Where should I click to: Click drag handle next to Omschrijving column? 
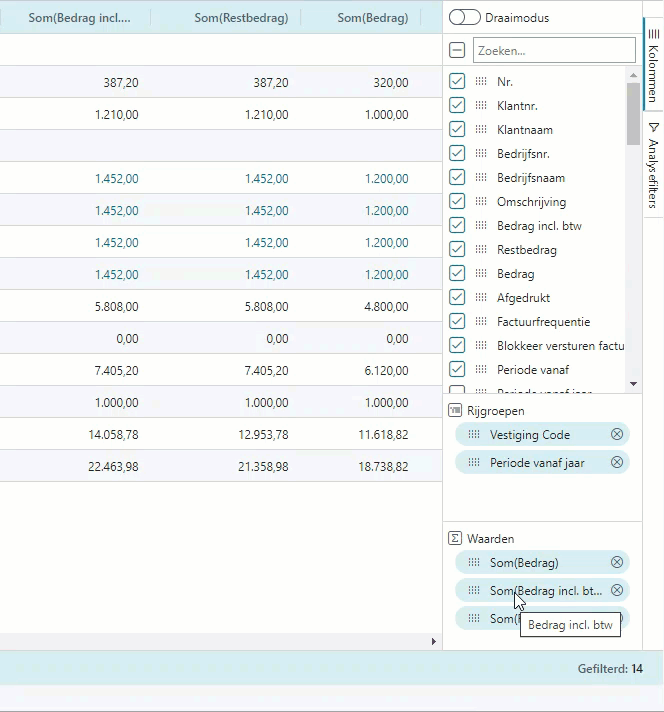481,202
